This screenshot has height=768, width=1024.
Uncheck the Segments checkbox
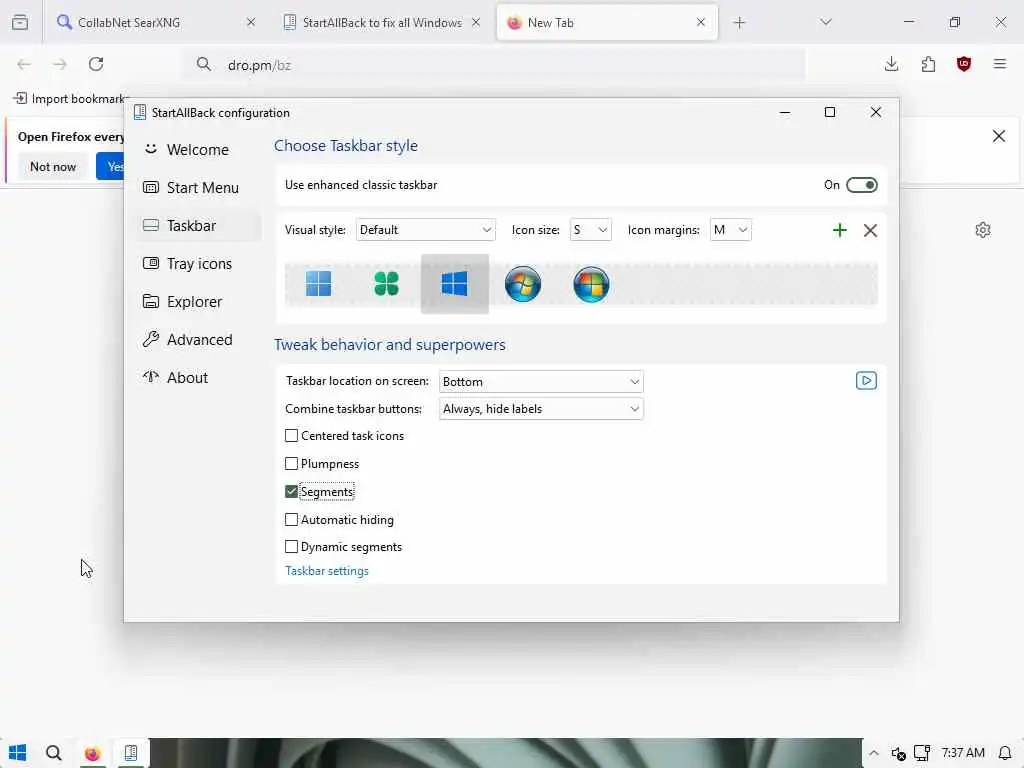tap(291, 491)
